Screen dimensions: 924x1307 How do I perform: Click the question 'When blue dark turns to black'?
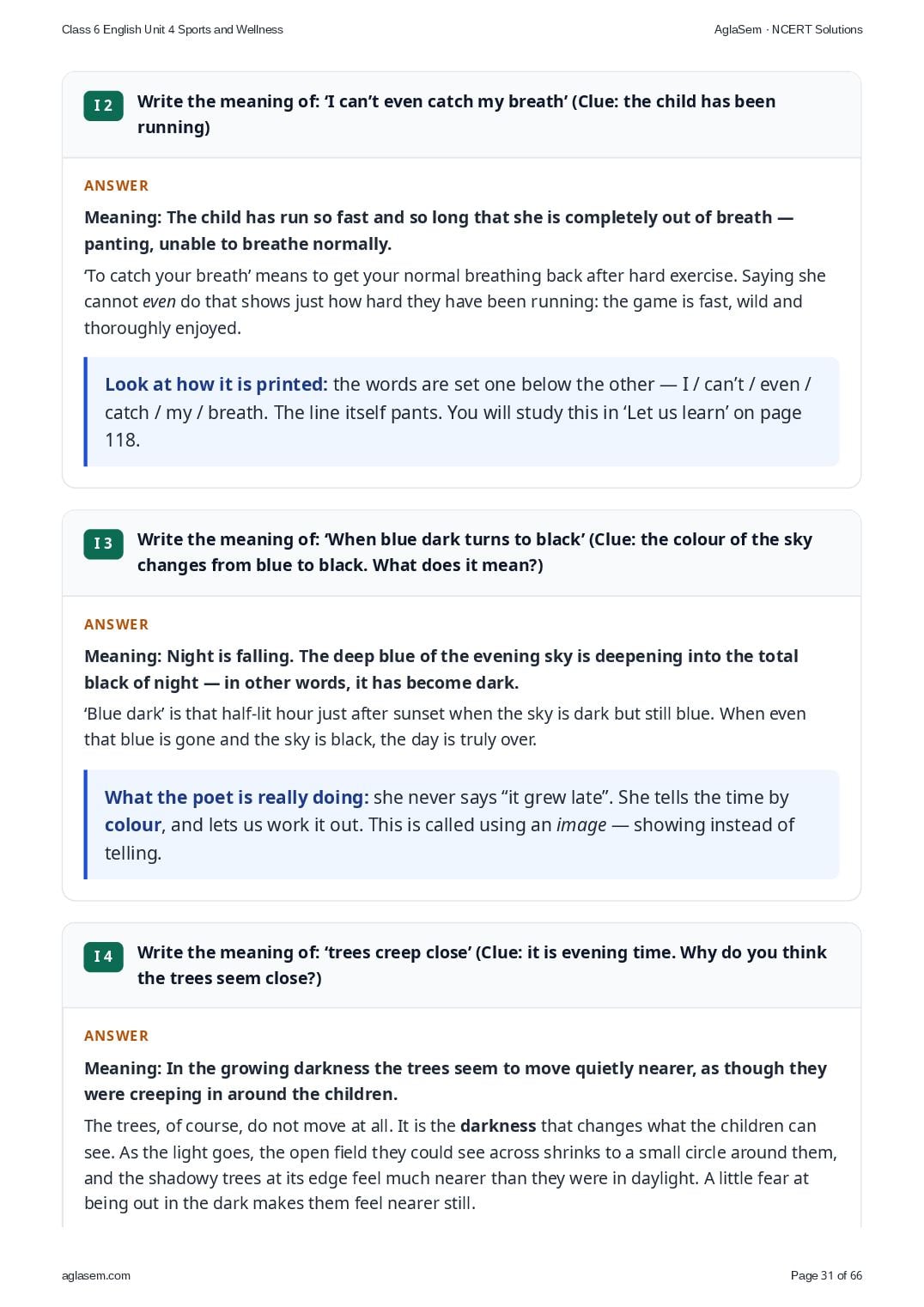(475, 552)
